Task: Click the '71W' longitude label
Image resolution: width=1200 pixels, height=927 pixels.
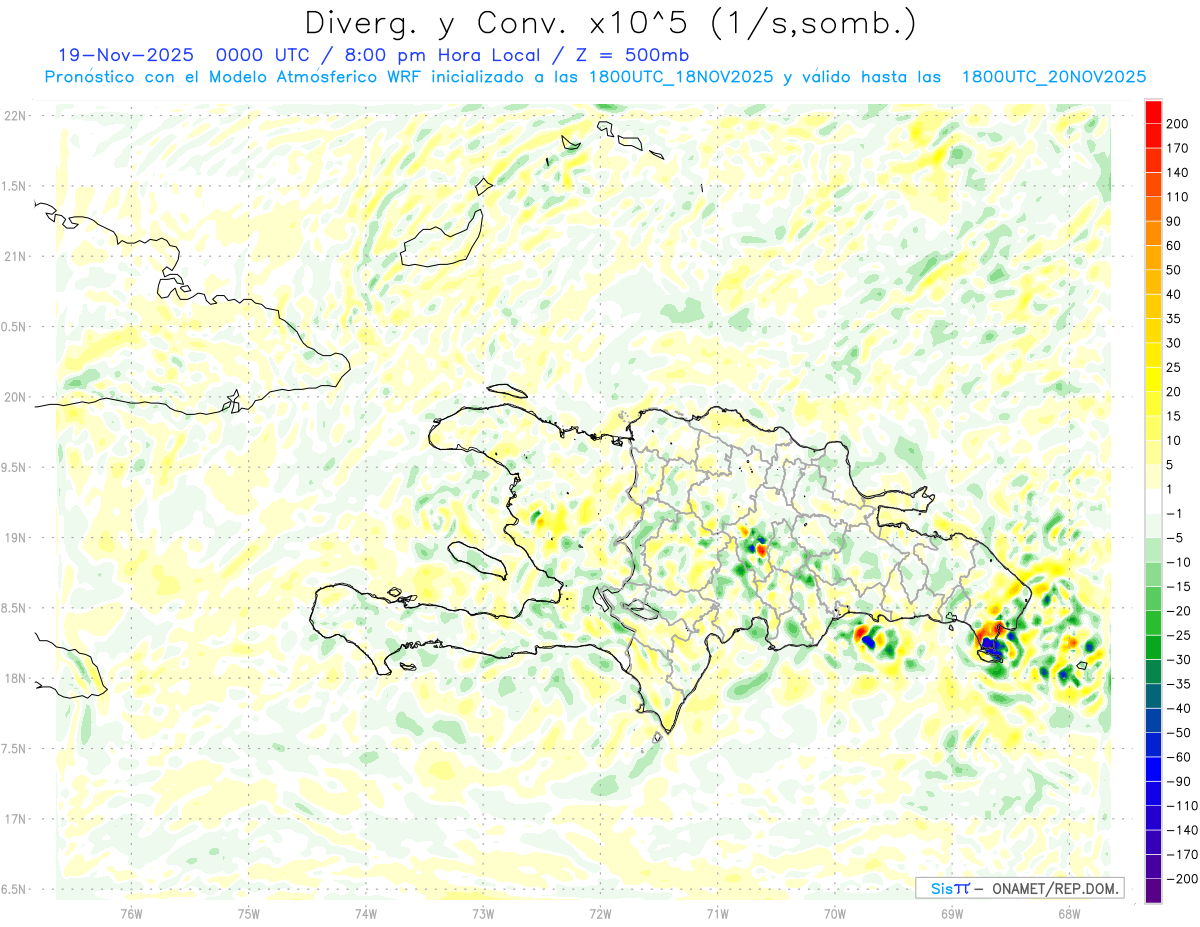Action: point(717,913)
